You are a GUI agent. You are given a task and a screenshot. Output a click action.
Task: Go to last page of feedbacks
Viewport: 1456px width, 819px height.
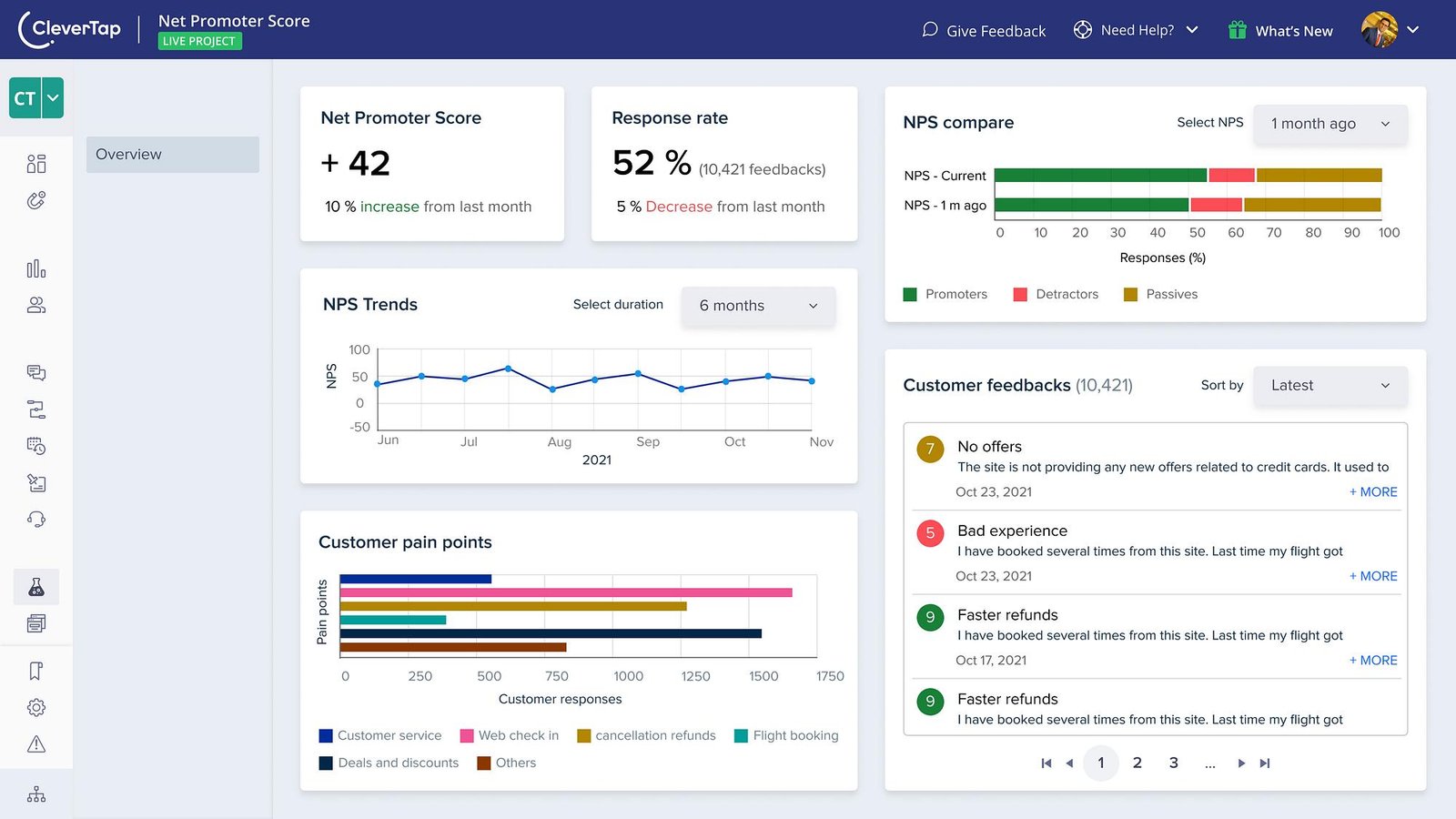coord(1265,763)
